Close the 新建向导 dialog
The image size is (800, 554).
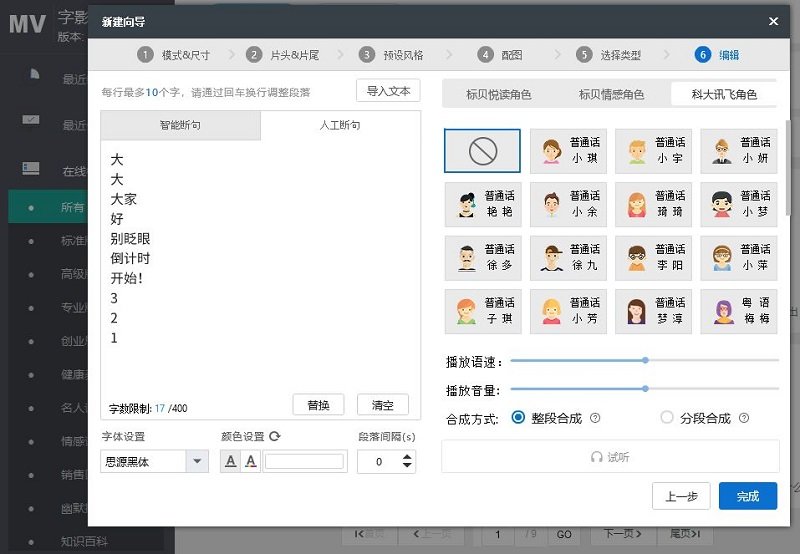point(773,21)
